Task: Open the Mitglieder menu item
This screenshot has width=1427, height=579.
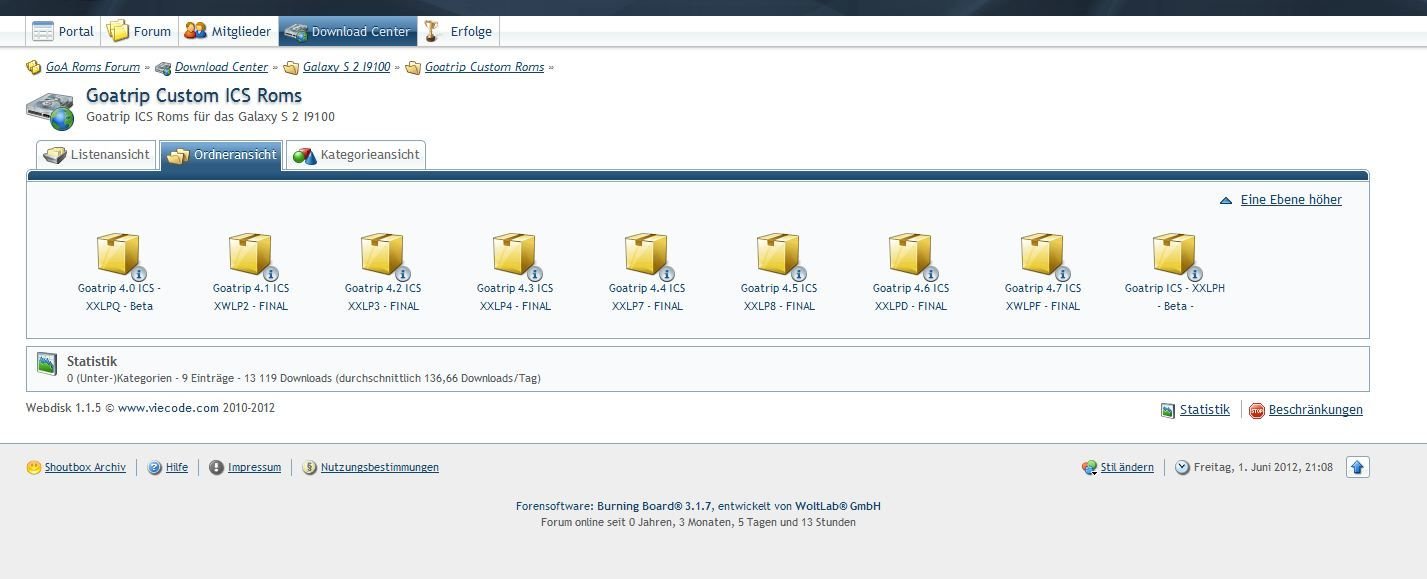Action: click(x=228, y=31)
